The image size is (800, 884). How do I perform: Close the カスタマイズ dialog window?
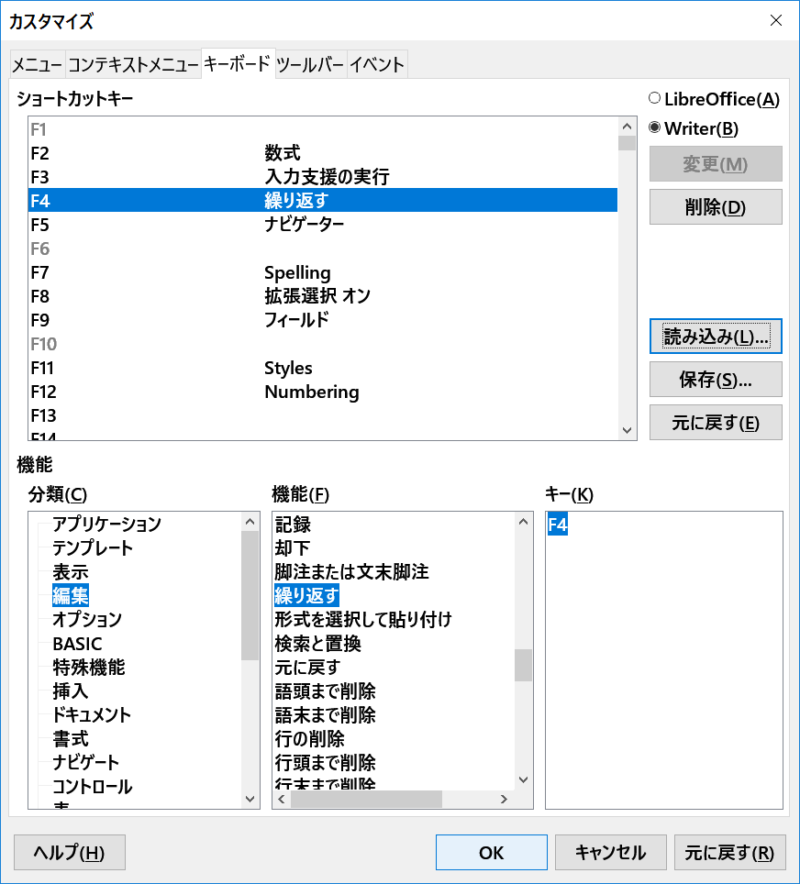(776, 20)
